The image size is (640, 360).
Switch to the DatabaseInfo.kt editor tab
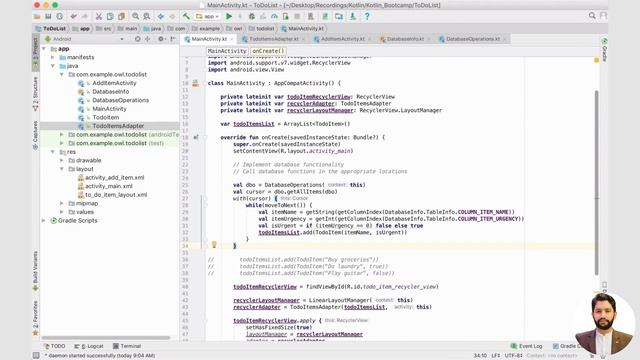coord(405,39)
